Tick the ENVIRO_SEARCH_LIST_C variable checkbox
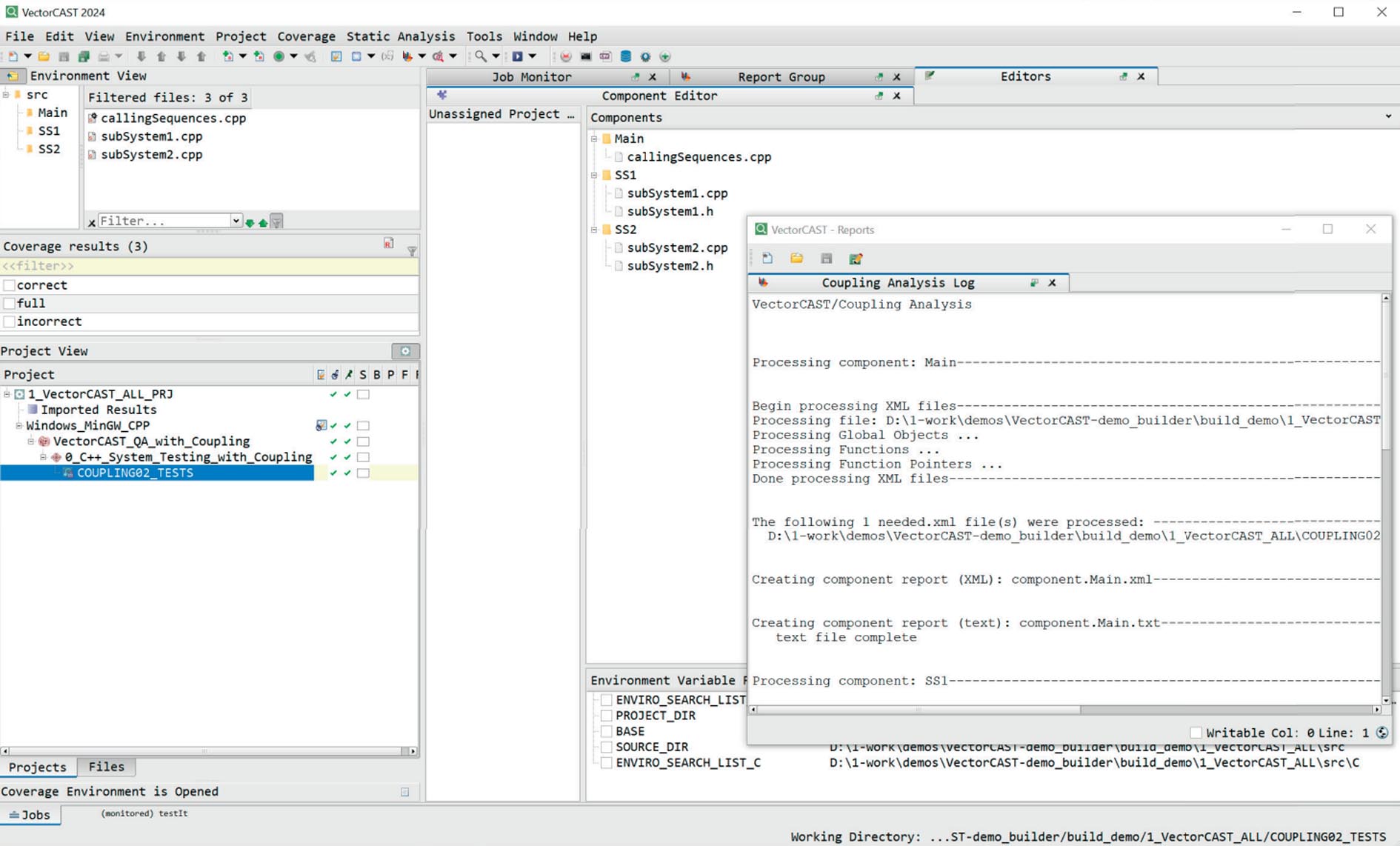 point(606,762)
